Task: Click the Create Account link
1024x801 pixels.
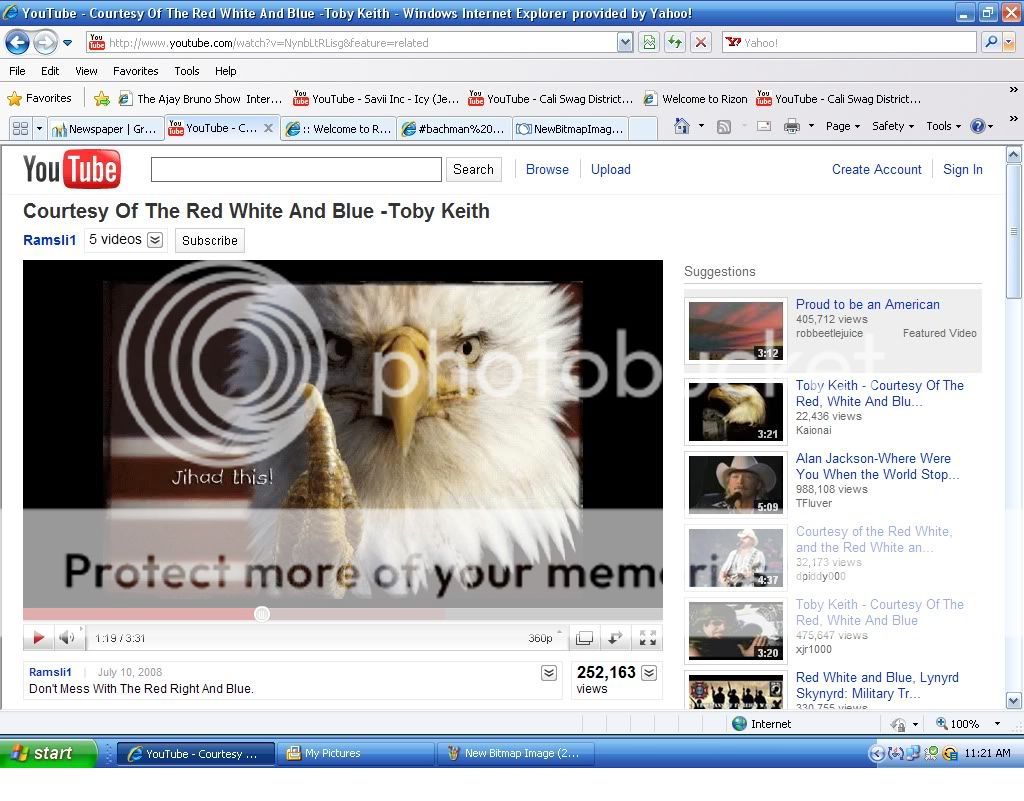Action: pyautogui.click(x=876, y=170)
